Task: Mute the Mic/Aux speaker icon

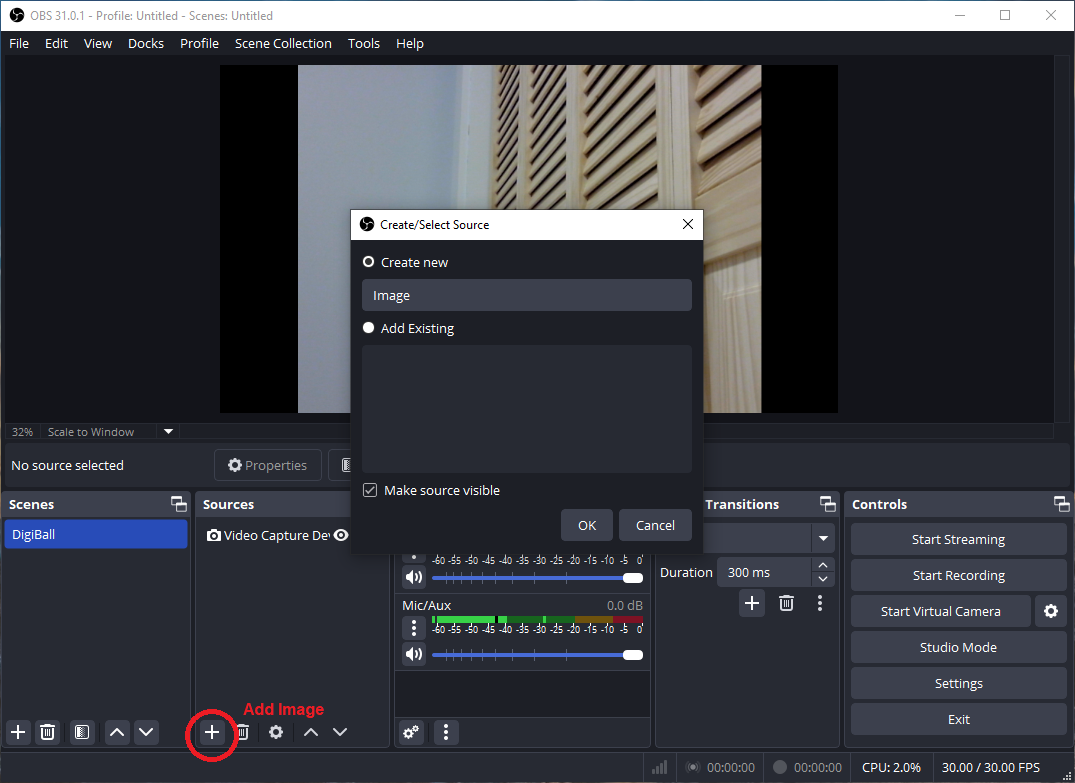Action: (413, 655)
